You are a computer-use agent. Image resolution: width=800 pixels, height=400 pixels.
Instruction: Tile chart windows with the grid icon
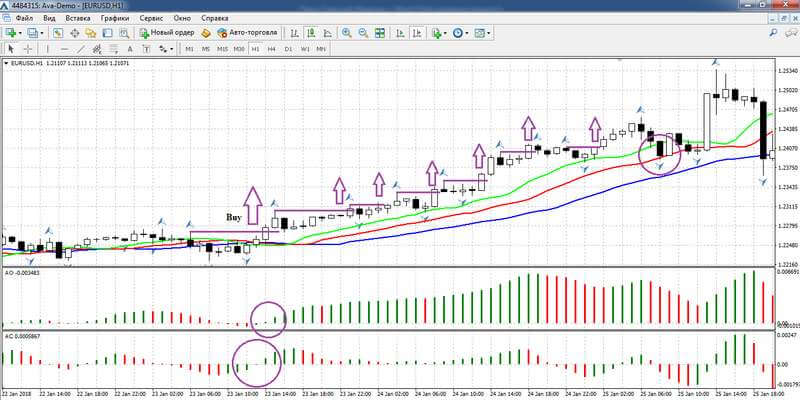click(x=380, y=33)
